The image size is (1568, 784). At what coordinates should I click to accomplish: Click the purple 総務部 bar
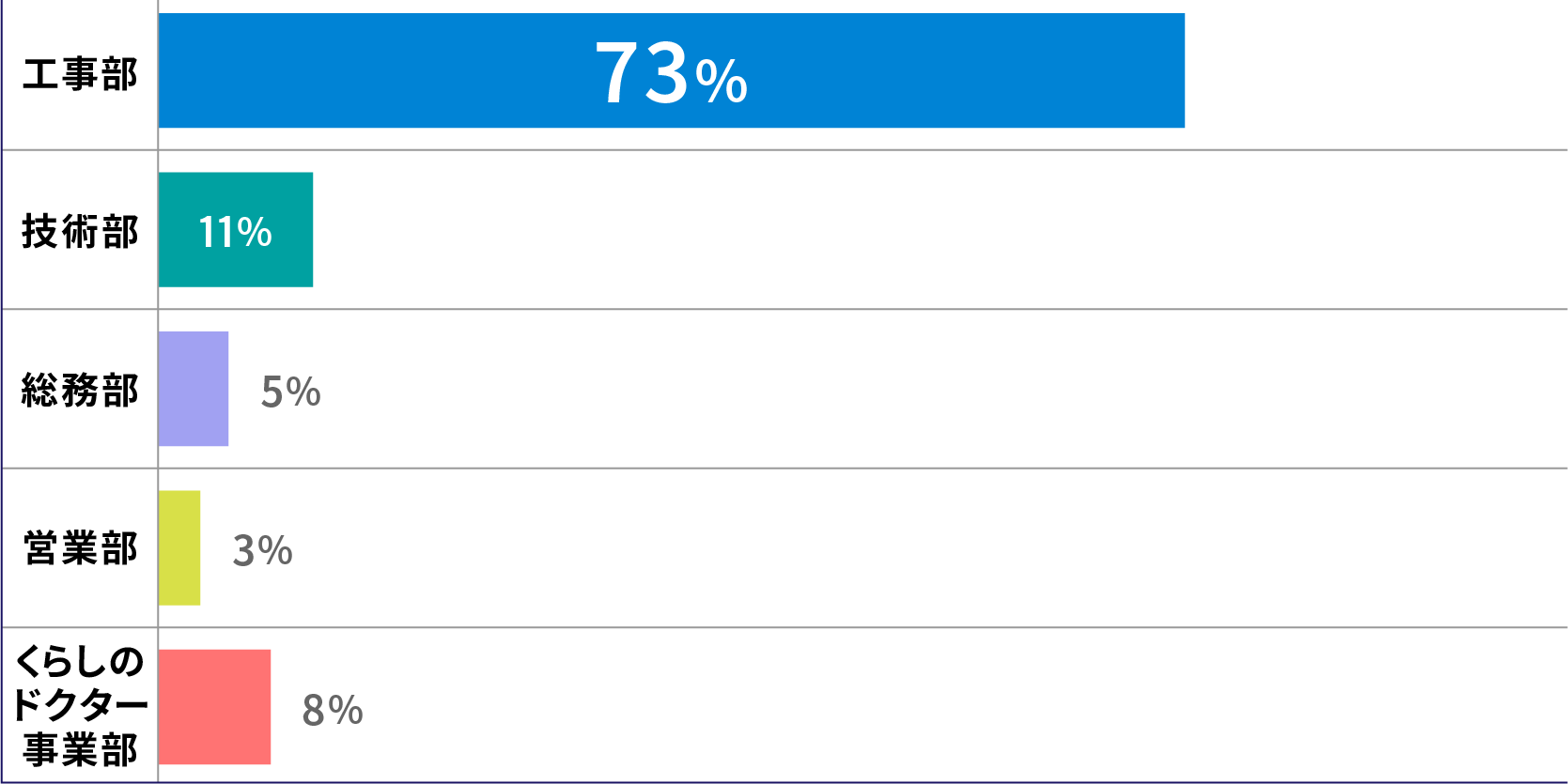coord(194,389)
